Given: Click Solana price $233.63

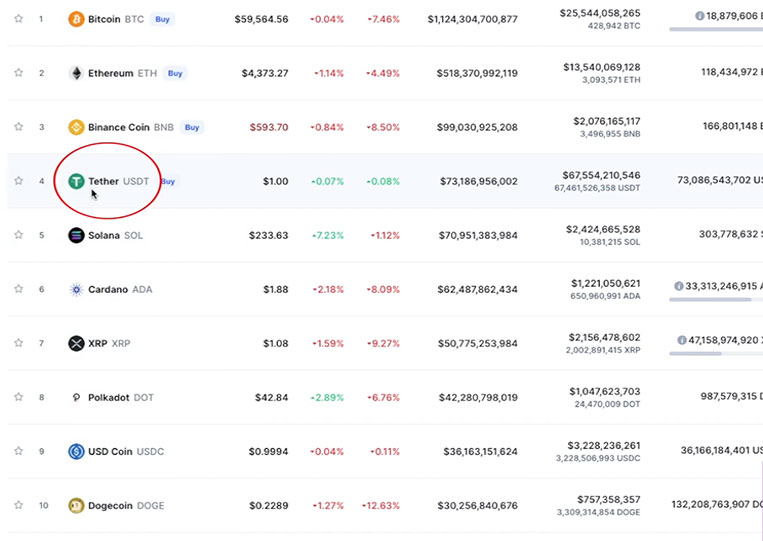Looking at the screenshot, I should [x=269, y=235].
